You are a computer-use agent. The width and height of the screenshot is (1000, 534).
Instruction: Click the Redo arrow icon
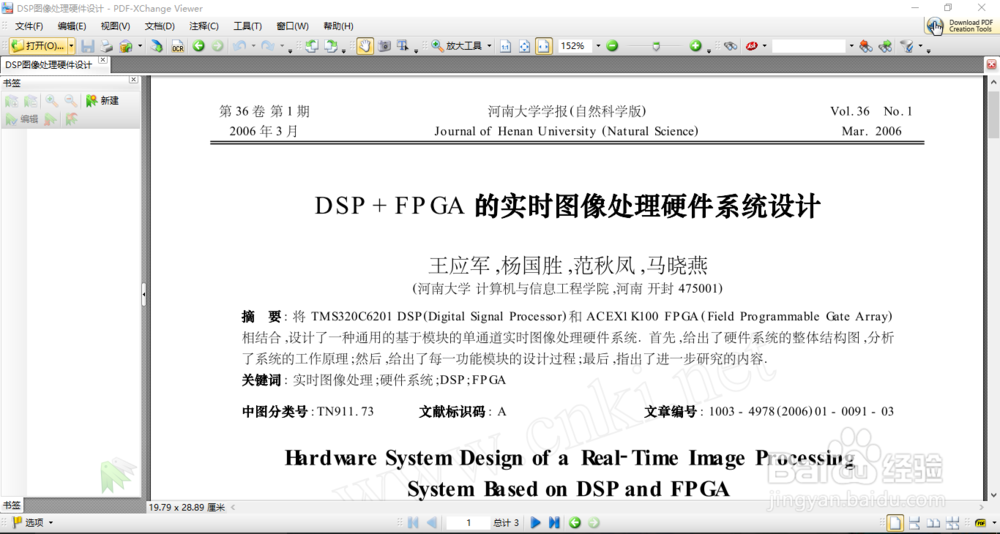[268, 46]
